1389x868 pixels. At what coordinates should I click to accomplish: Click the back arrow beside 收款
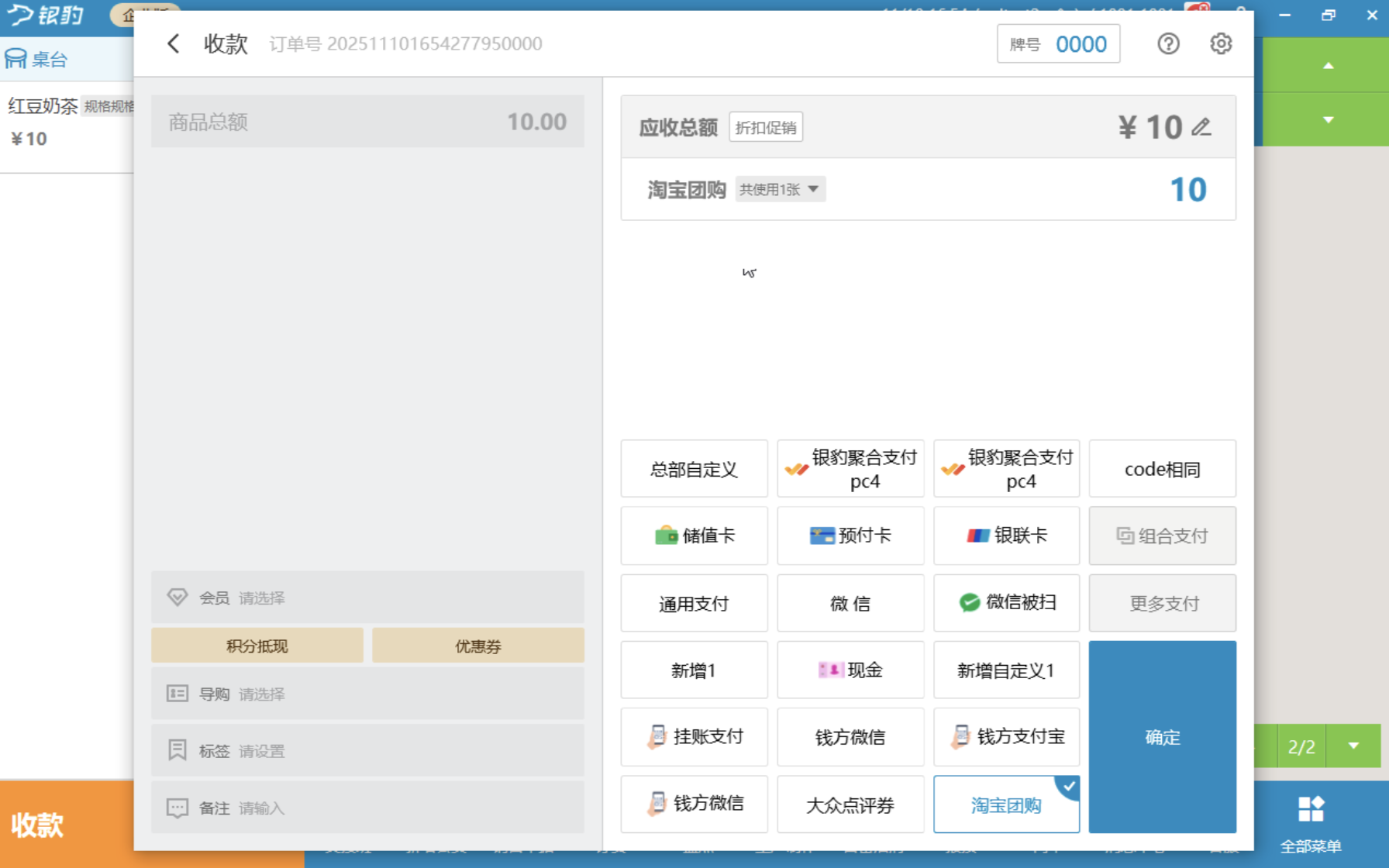(x=174, y=43)
